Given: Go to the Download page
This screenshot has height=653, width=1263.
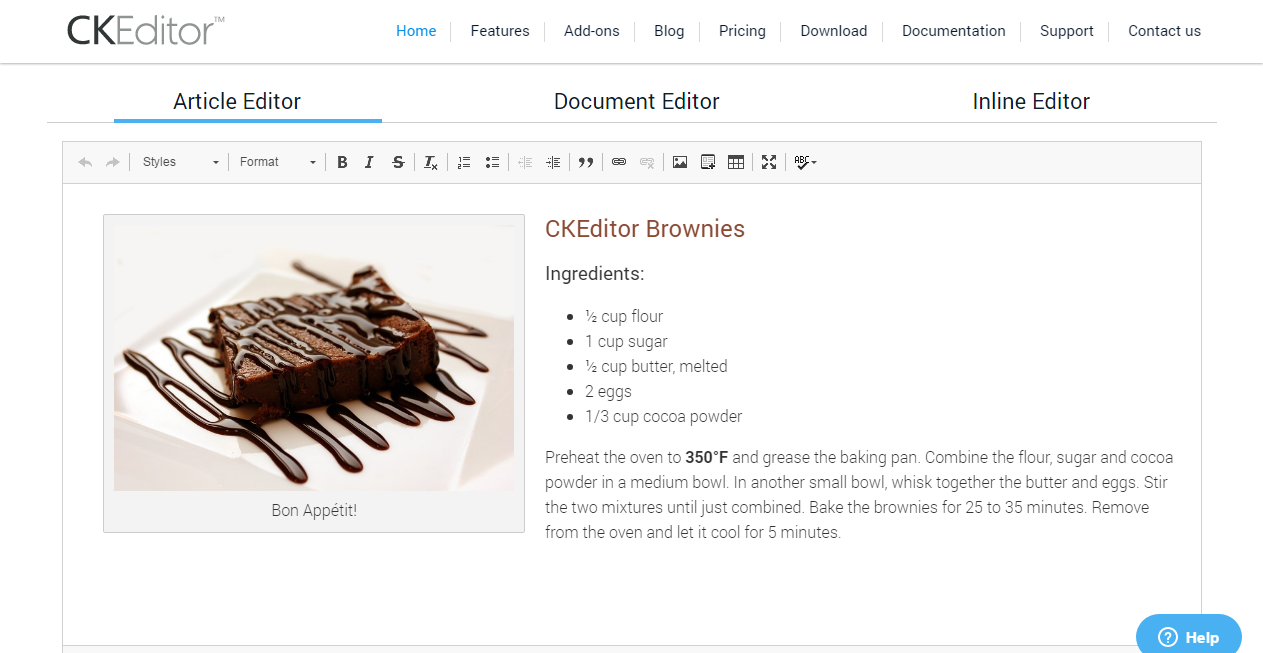Looking at the screenshot, I should coord(834,31).
